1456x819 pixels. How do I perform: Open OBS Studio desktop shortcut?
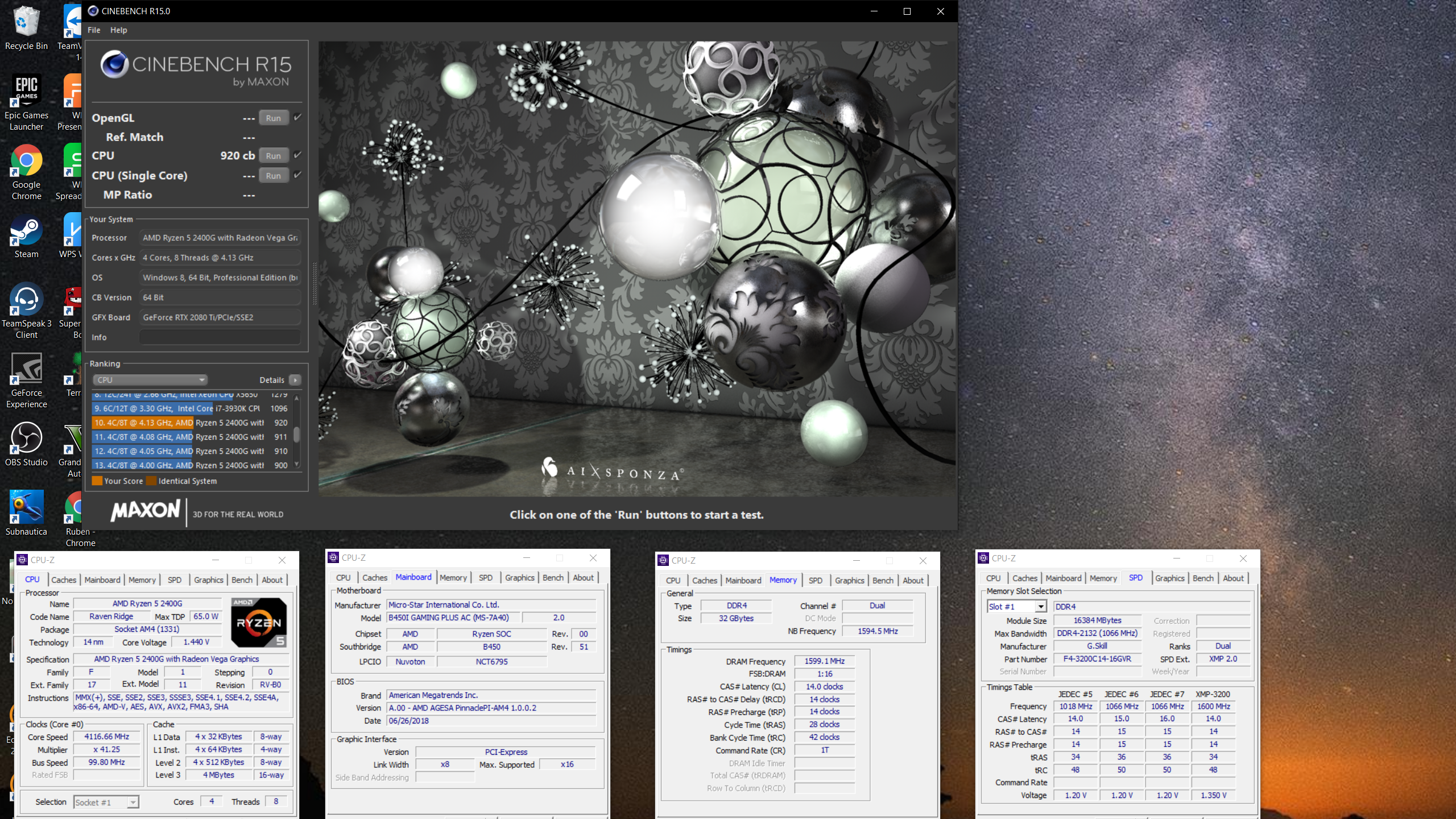[x=26, y=444]
